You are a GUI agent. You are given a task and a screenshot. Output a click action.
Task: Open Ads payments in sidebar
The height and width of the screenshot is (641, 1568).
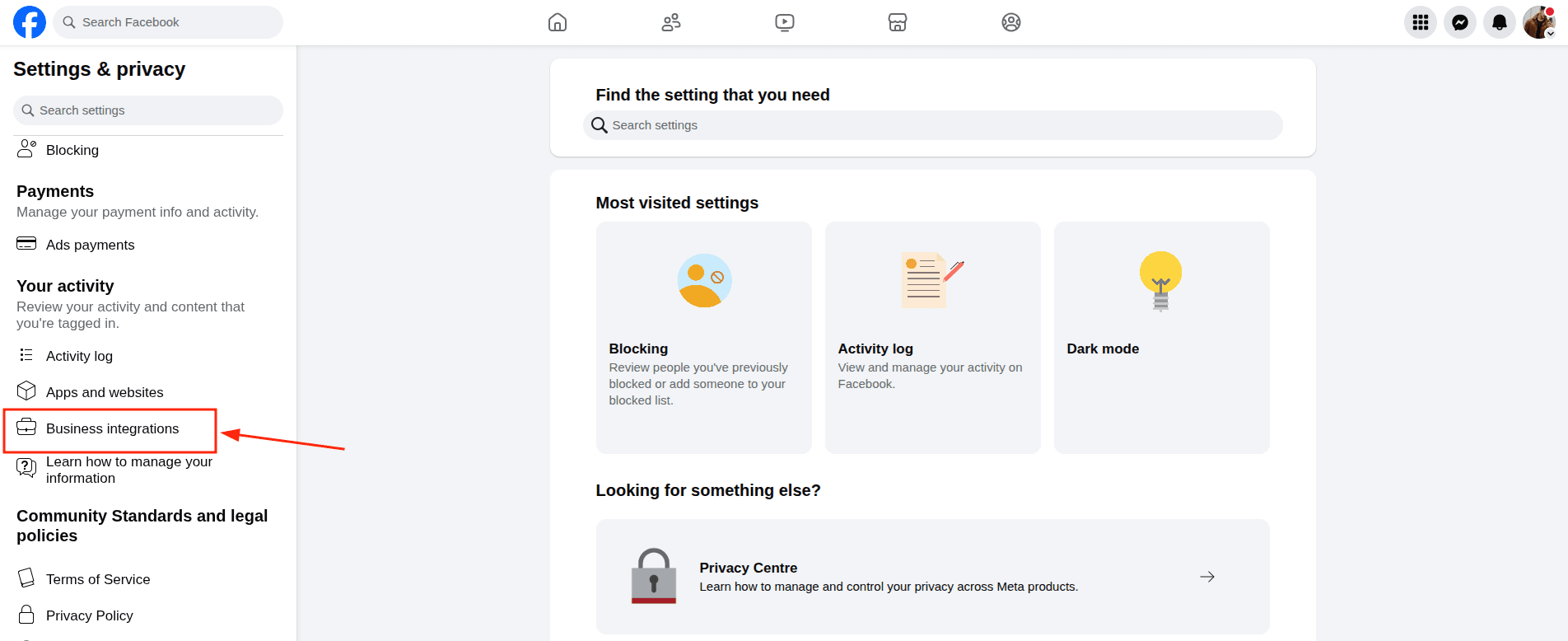click(x=90, y=245)
